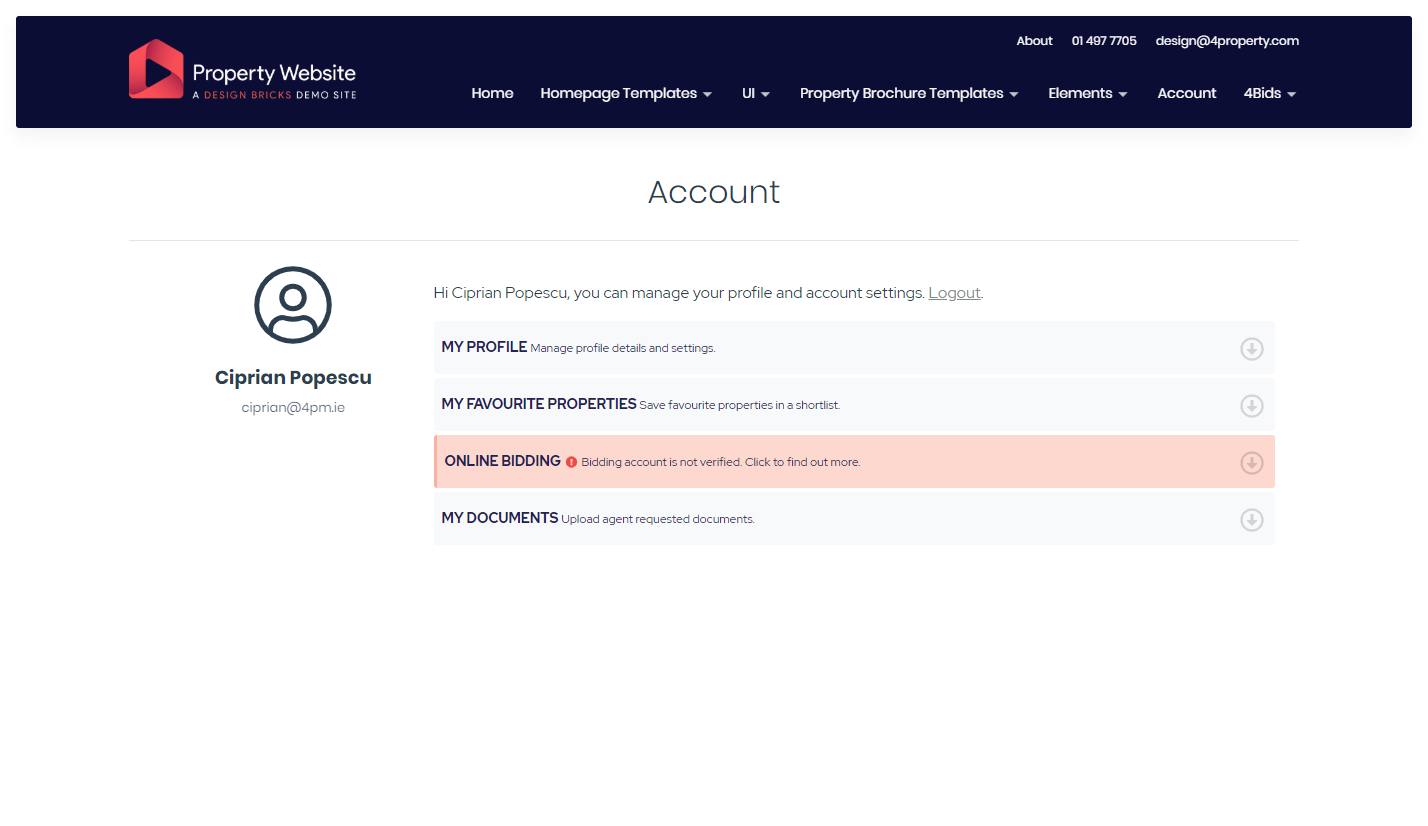
Task: Open the Homepage Templates dropdown menu
Action: 626,93
